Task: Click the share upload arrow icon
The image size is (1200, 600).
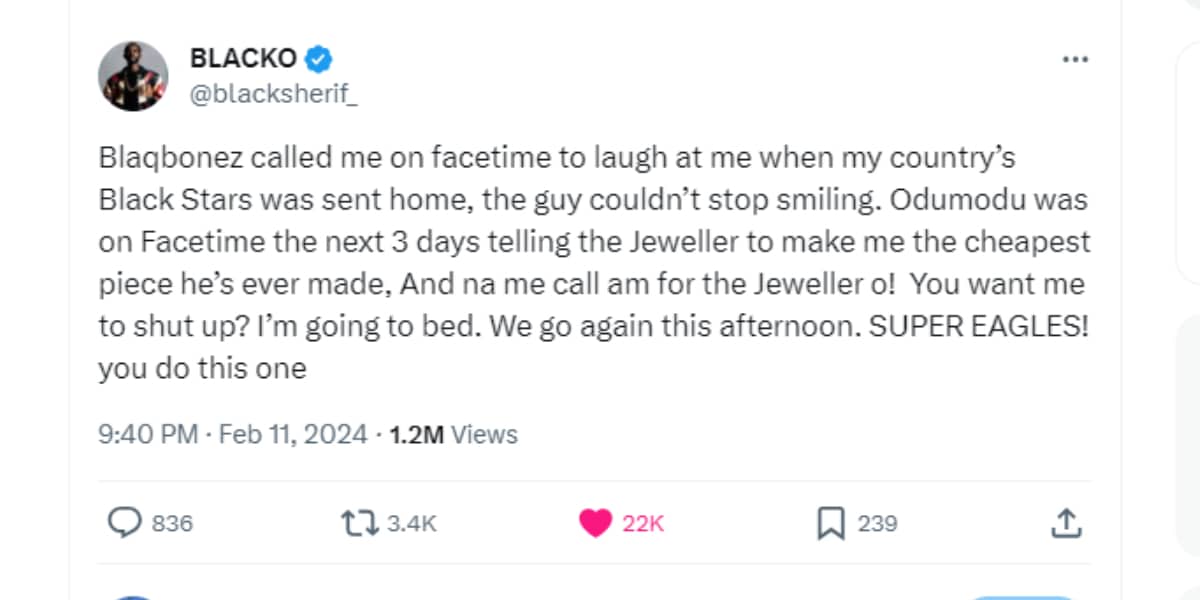Action: coord(1066,522)
